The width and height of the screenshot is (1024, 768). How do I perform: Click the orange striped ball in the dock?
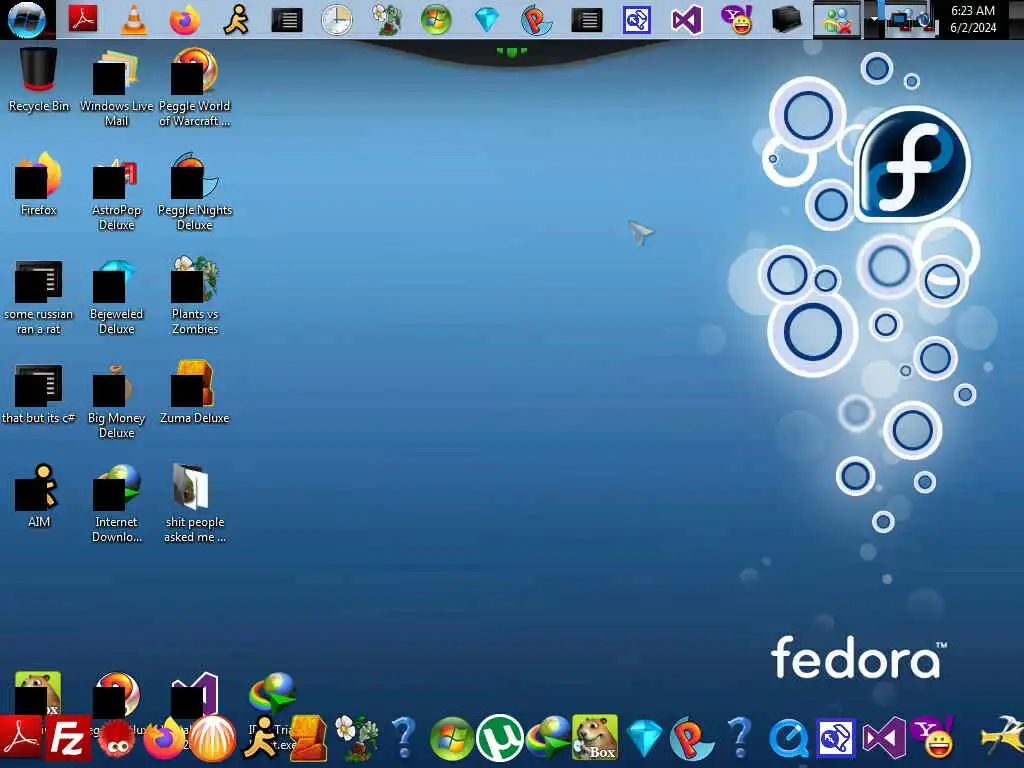tap(212, 739)
